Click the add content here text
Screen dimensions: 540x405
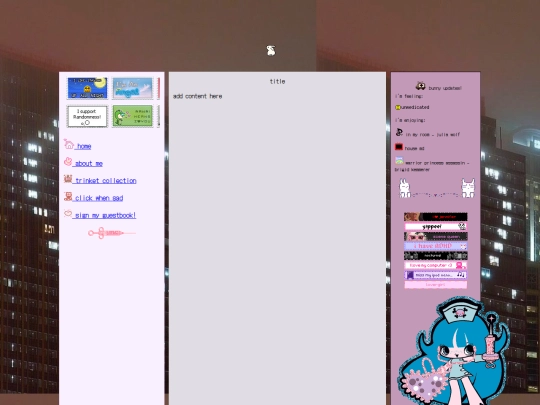(x=197, y=96)
